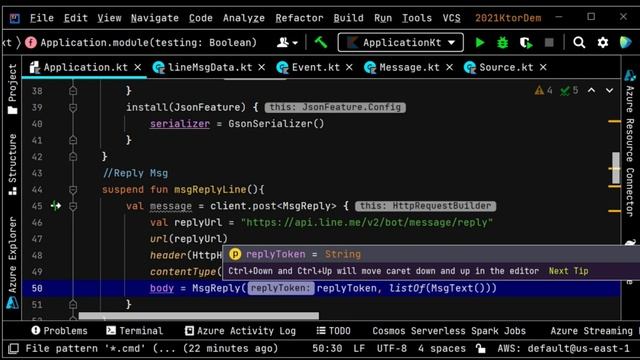This screenshot has height=360, width=640.
Task: Open the Problems tool window
Action: [60, 331]
